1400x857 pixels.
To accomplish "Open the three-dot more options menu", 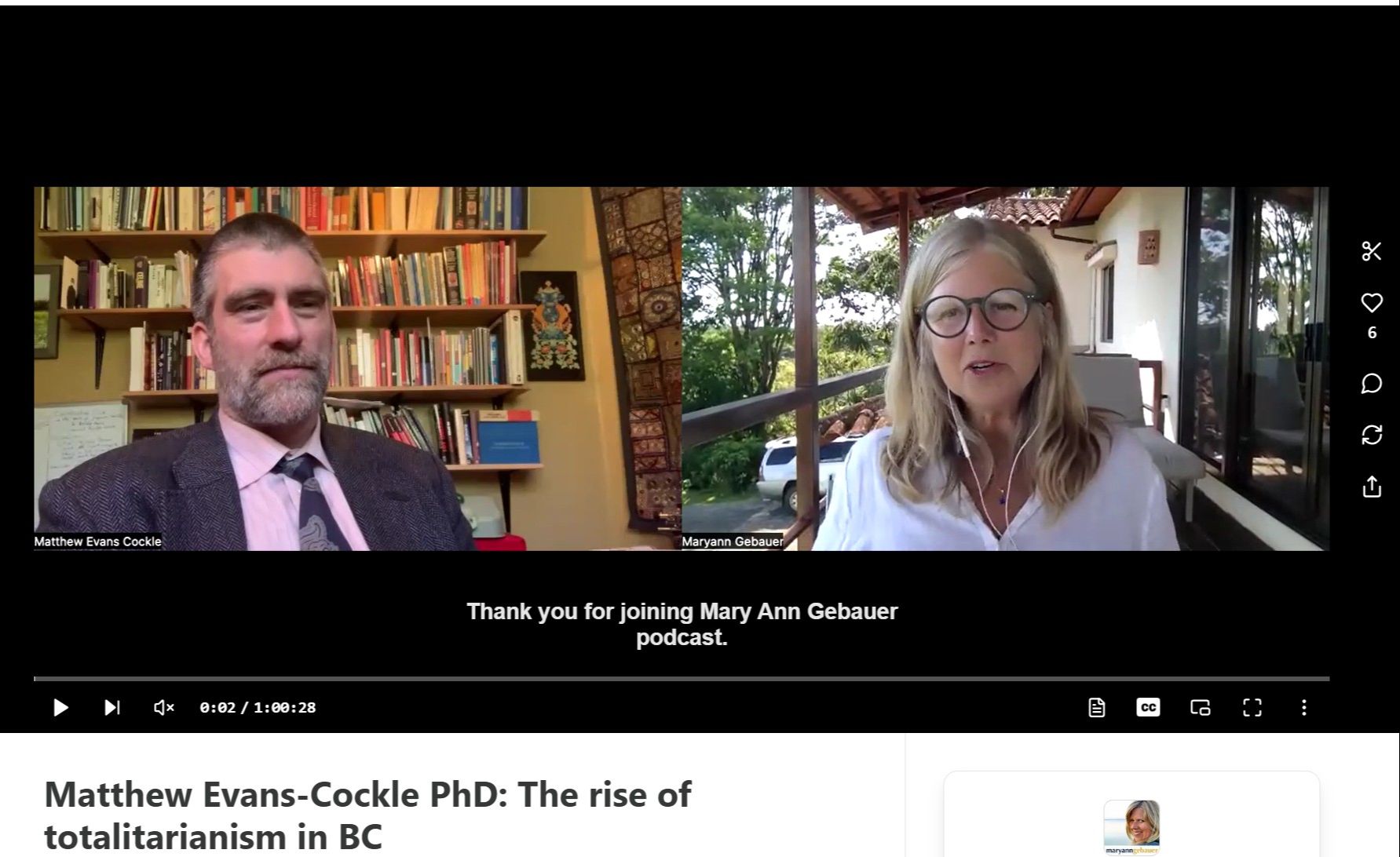I will (1303, 707).
